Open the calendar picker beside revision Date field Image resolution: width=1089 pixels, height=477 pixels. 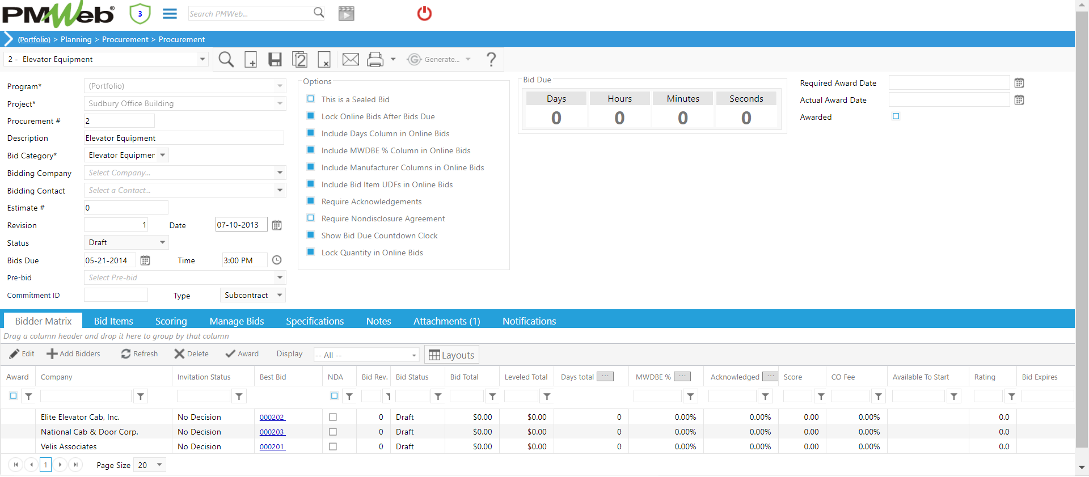click(276, 225)
